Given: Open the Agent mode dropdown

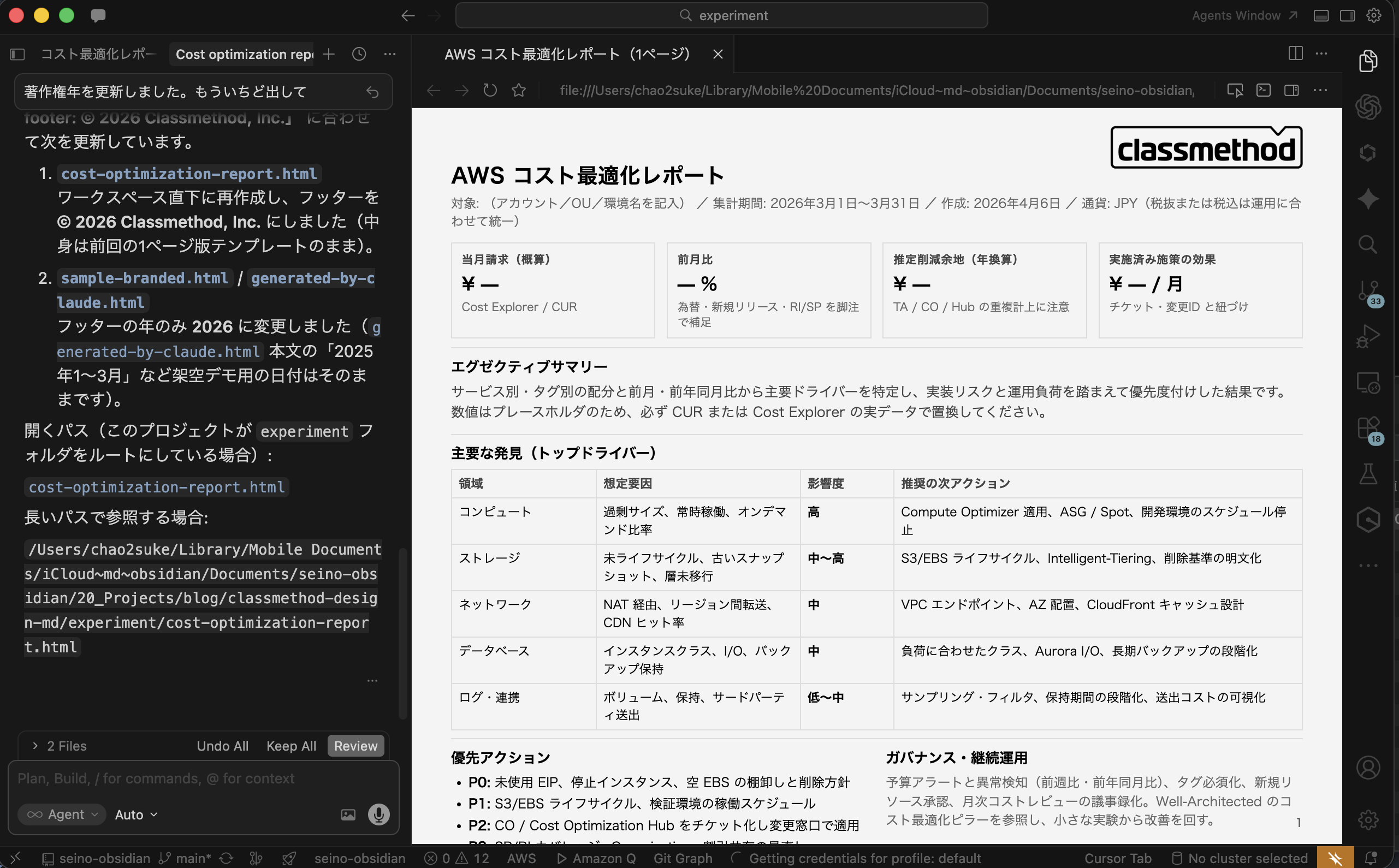Looking at the screenshot, I should (x=61, y=814).
